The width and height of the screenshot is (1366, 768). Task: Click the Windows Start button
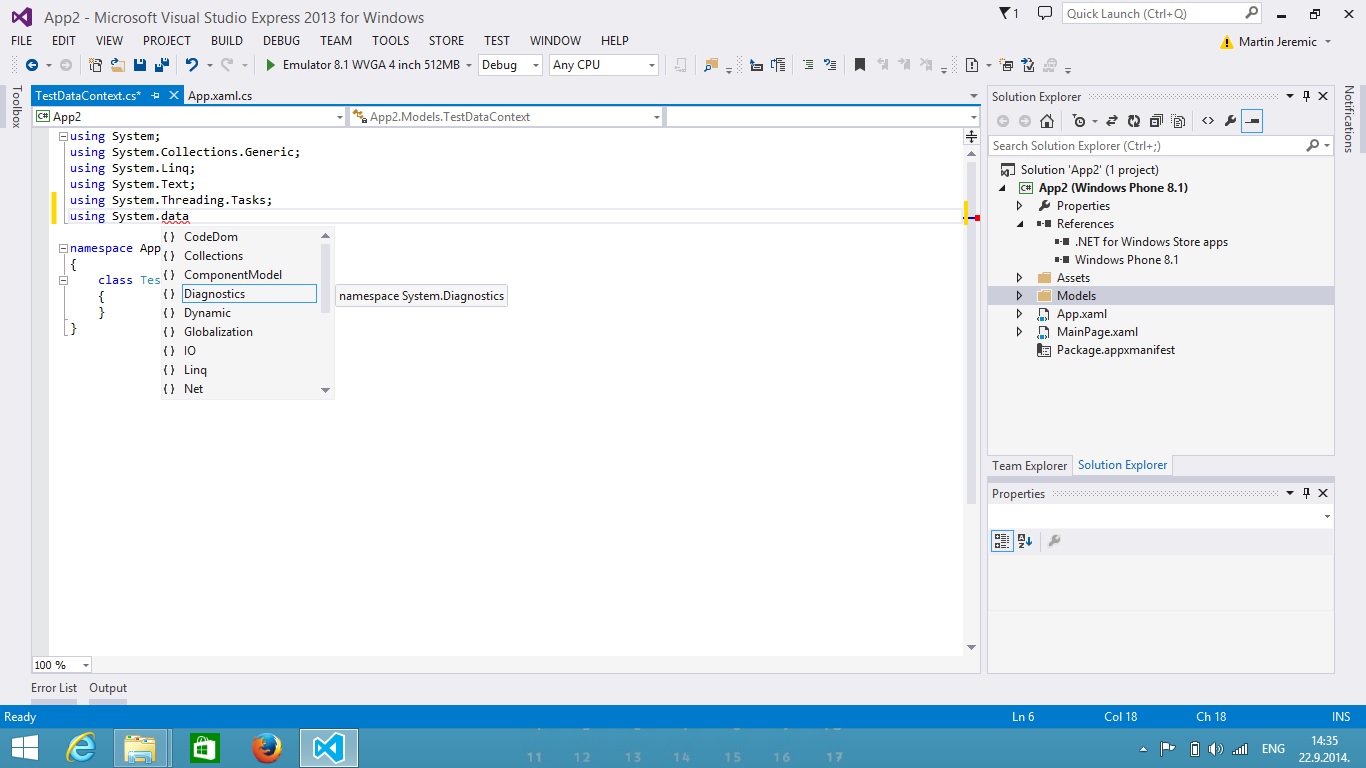(x=24, y=747)
